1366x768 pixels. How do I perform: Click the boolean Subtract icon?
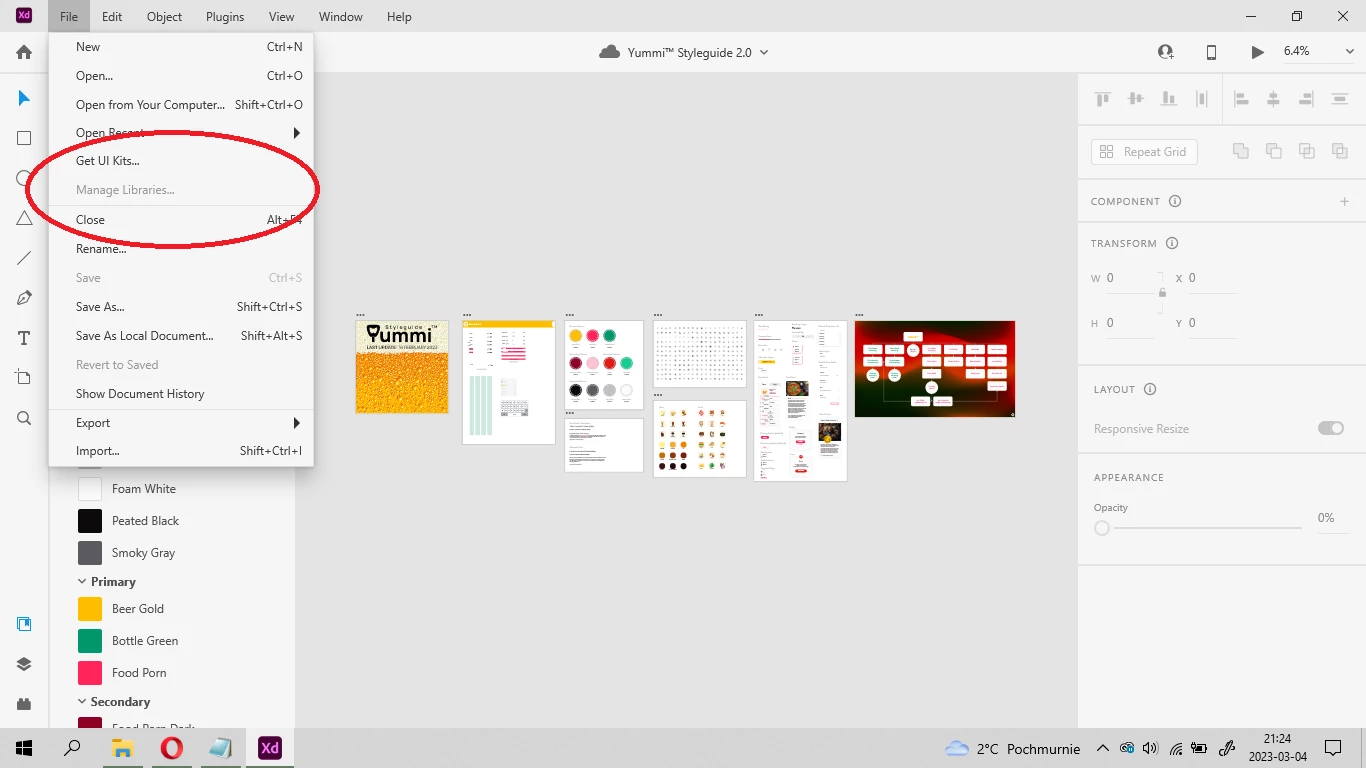[x=1273, y=151]
